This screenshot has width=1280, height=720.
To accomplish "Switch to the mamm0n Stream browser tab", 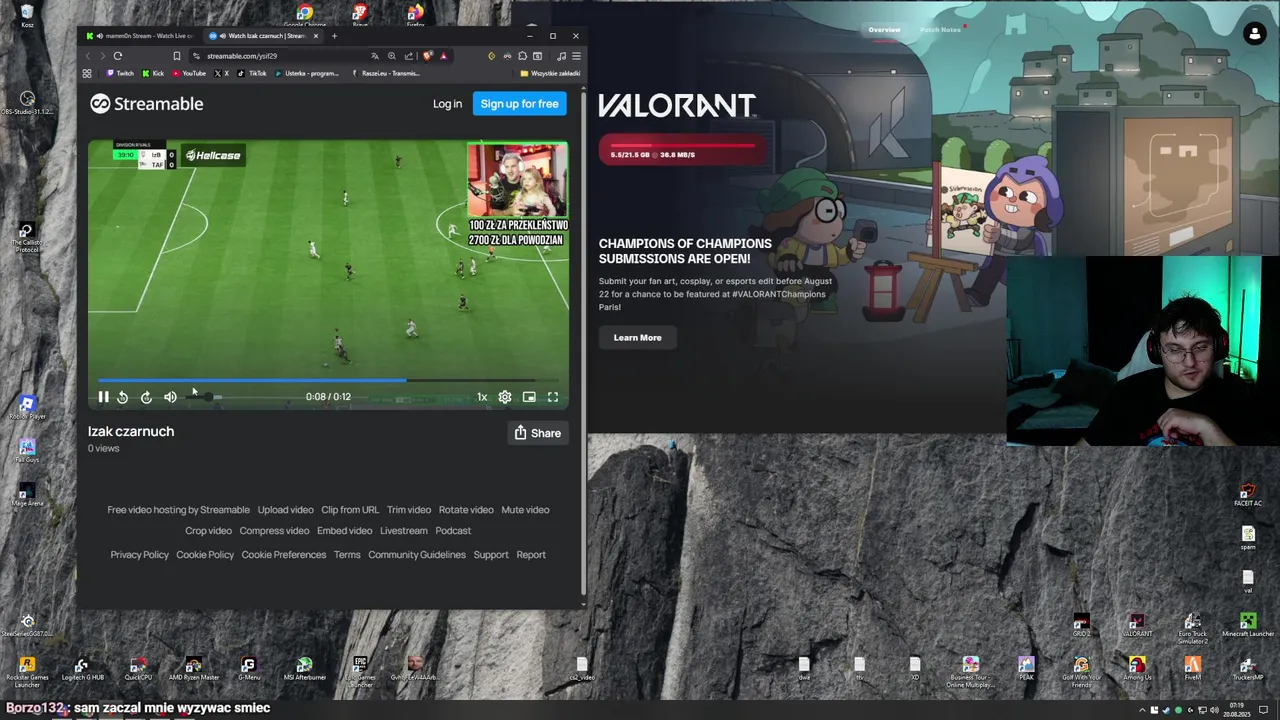I will [x=139, y=36].
